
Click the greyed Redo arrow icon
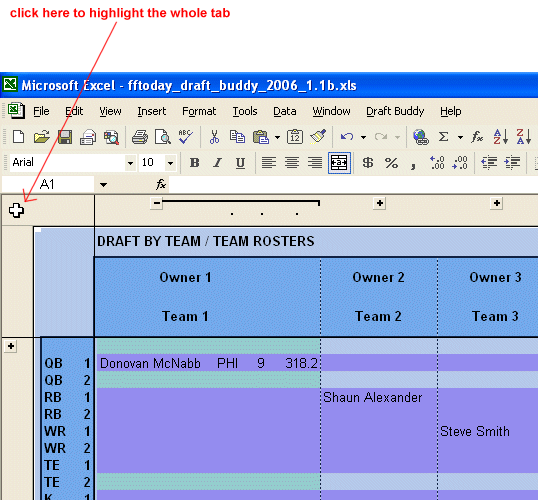tap(381, 137)
